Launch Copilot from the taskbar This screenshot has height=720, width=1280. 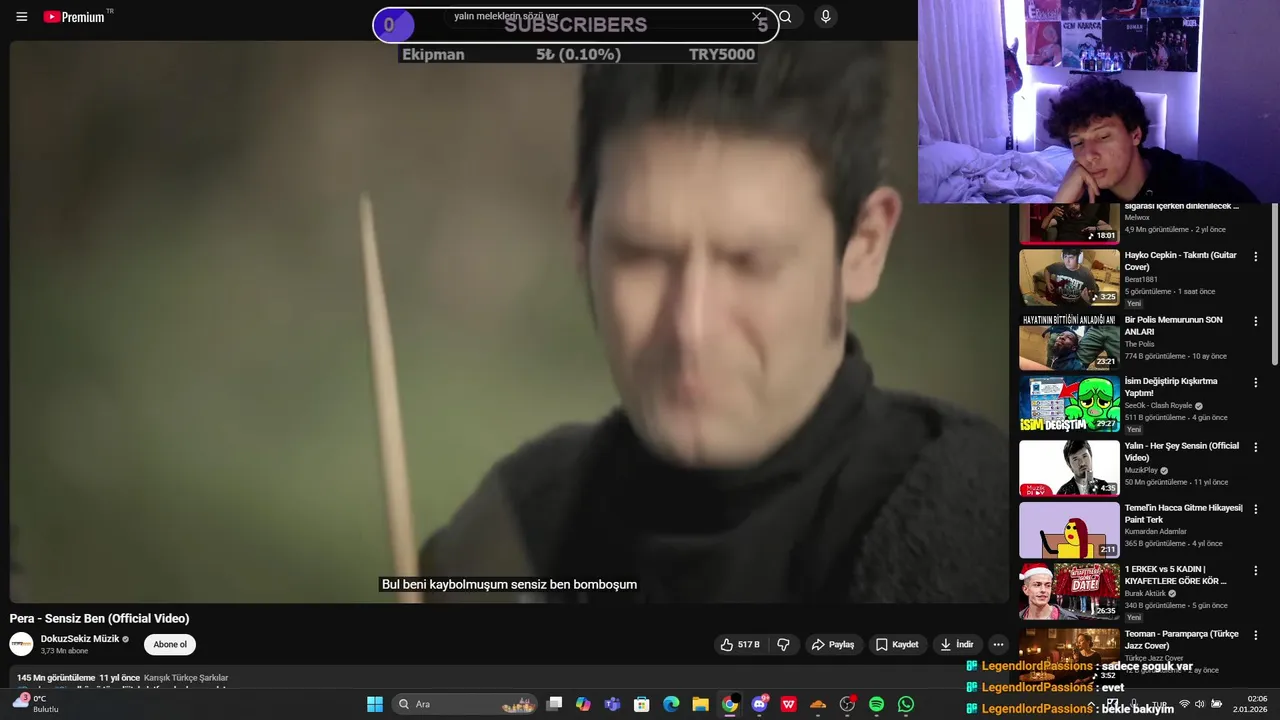(x=583, y=704)
